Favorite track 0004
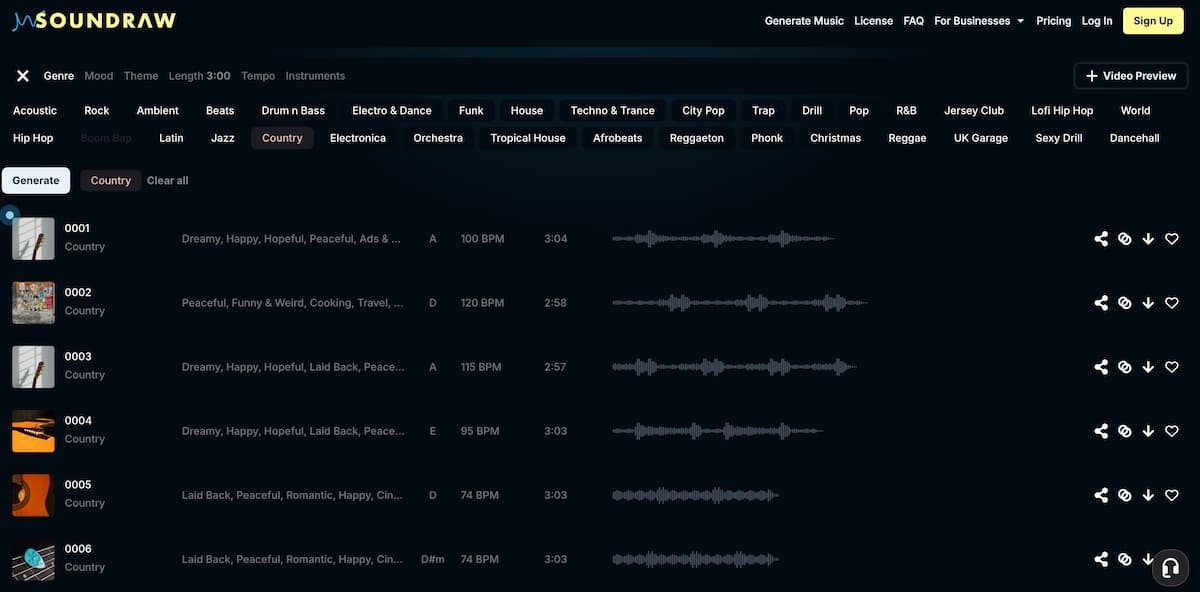This screenshot has height=592, width=1200. [1172, 431]
